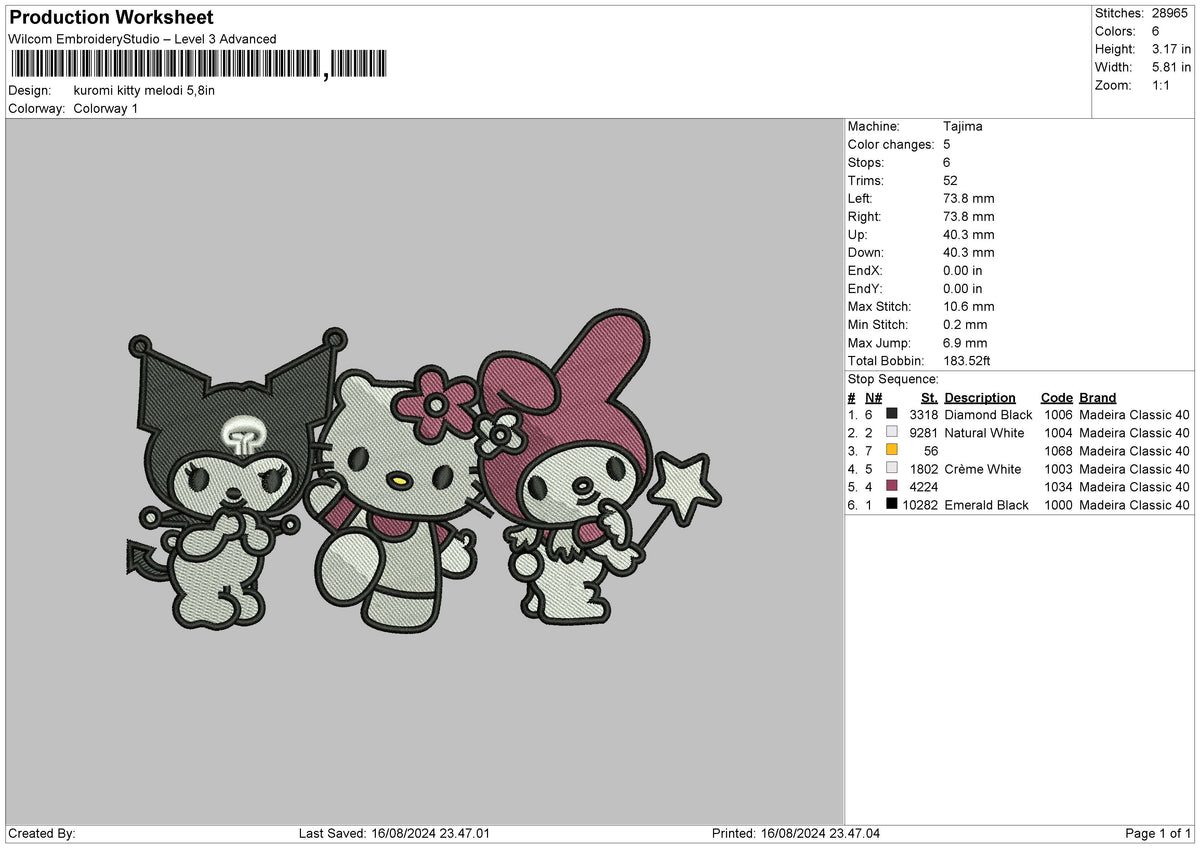Click the 'Brand' column header
This screenshot has height=848, width=1200.
(1098, 398)
